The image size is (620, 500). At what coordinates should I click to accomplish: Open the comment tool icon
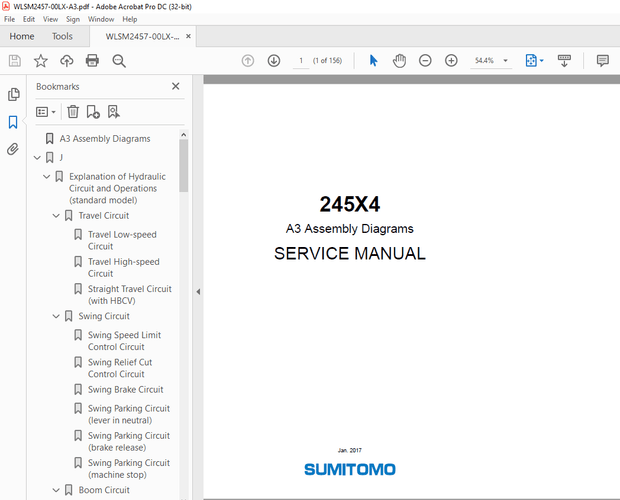coord(603,60)
